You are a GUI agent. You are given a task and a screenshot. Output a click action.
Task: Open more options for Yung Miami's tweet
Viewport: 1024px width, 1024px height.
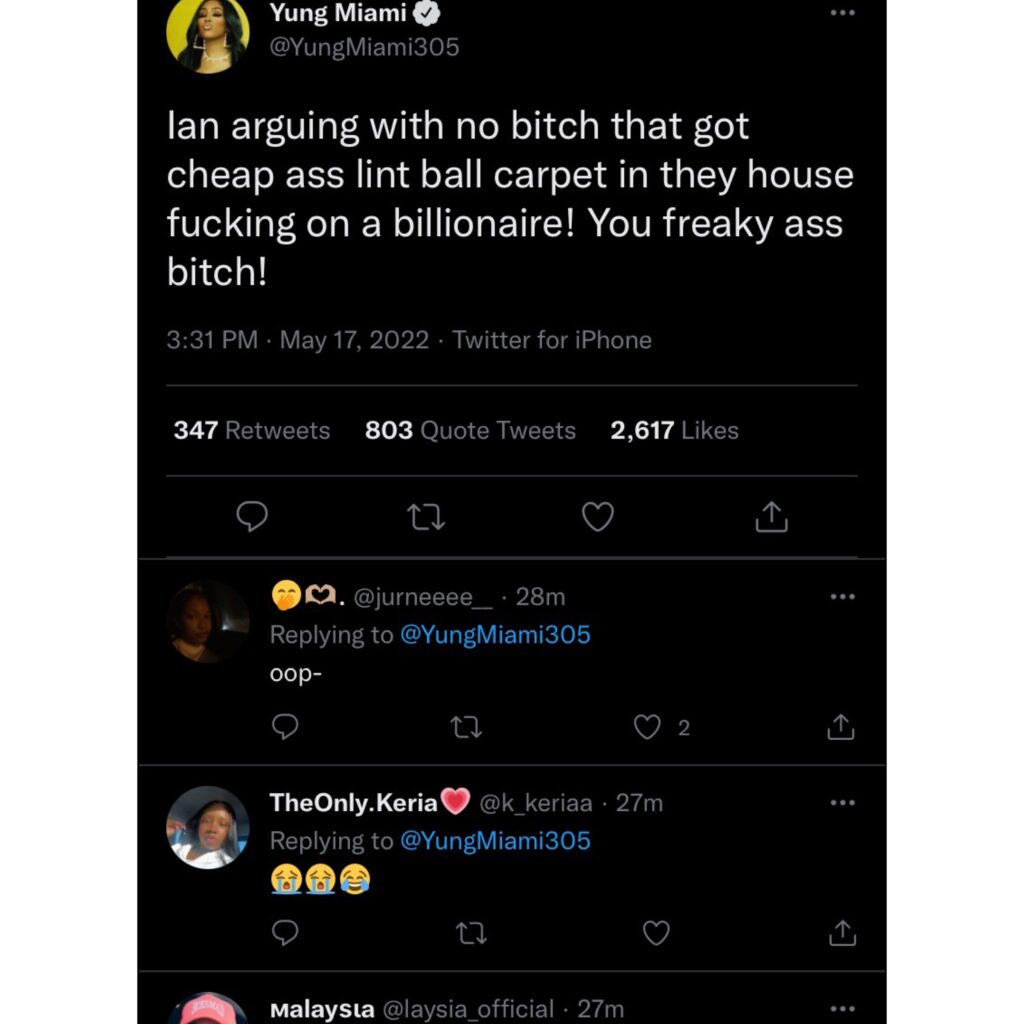(x=842, y=13)
